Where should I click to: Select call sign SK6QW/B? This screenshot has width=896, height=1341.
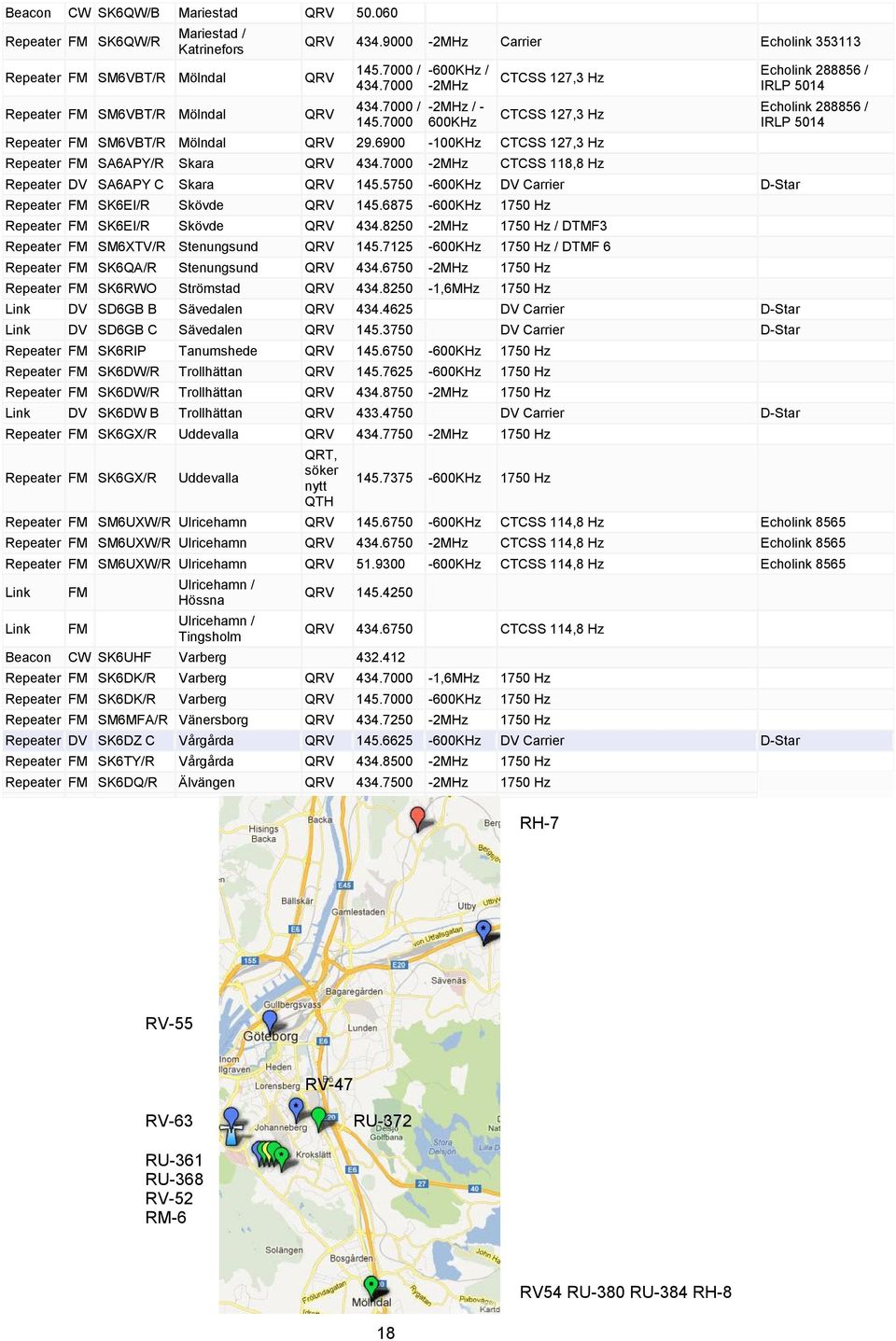coord(129,13)
